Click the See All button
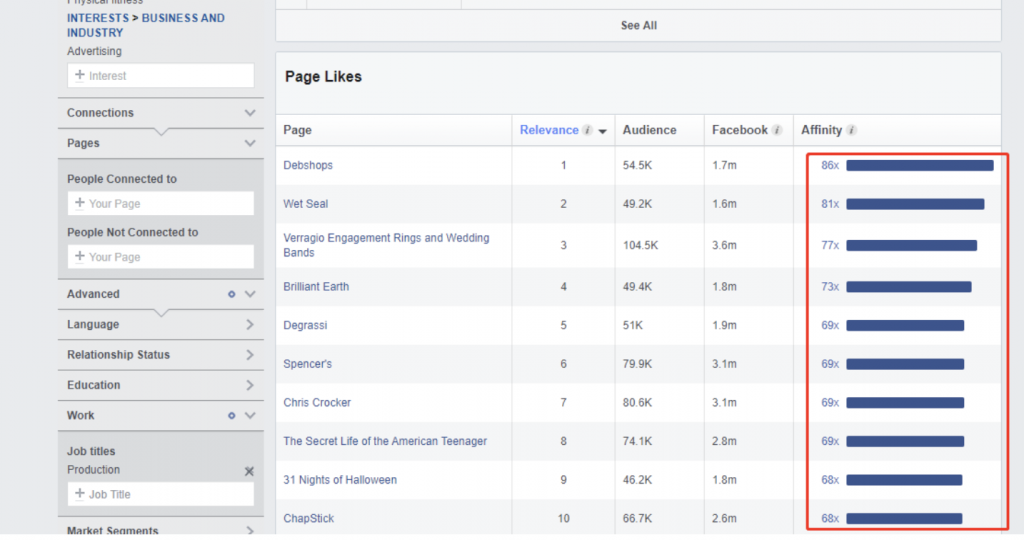 click(x=638, y=25)
